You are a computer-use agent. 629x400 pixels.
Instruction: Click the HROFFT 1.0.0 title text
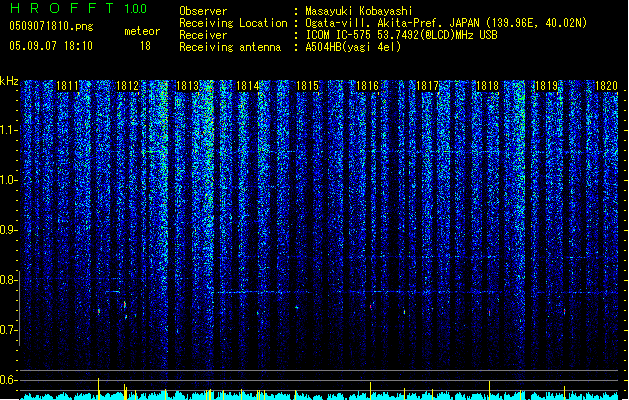coord(79,8)
